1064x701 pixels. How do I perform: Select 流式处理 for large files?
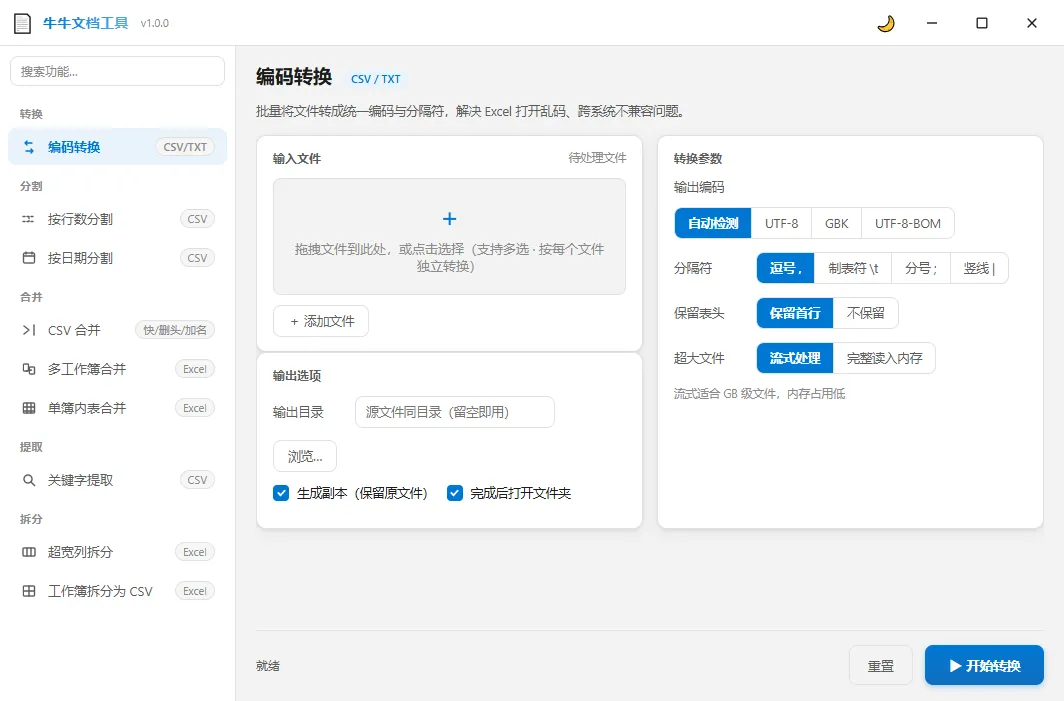[x=795, y=358]
